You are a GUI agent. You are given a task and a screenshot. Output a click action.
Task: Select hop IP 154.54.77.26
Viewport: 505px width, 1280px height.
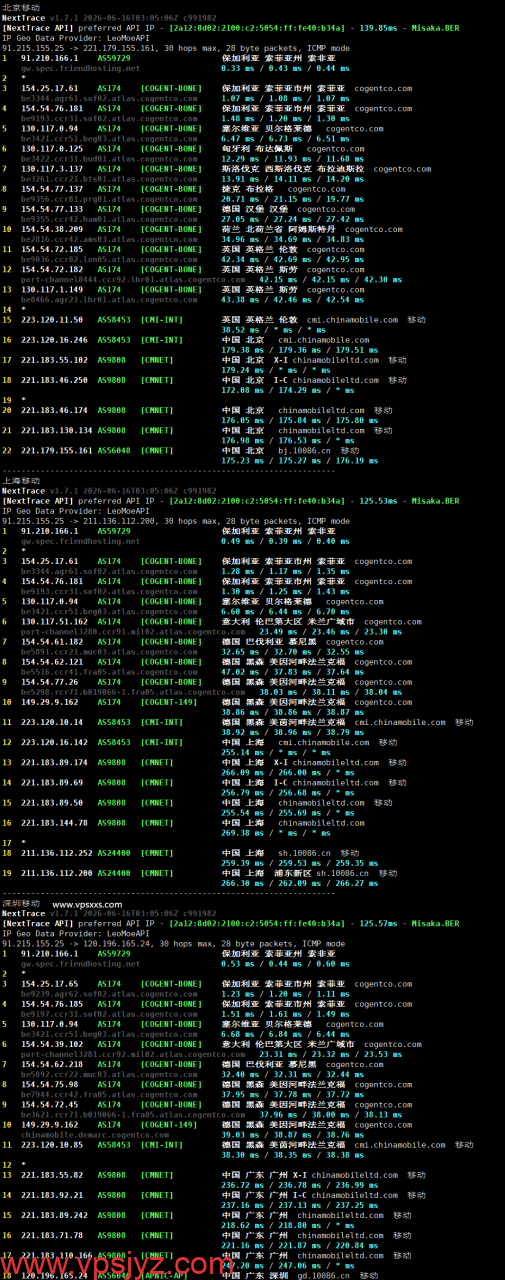click(48, 681)
